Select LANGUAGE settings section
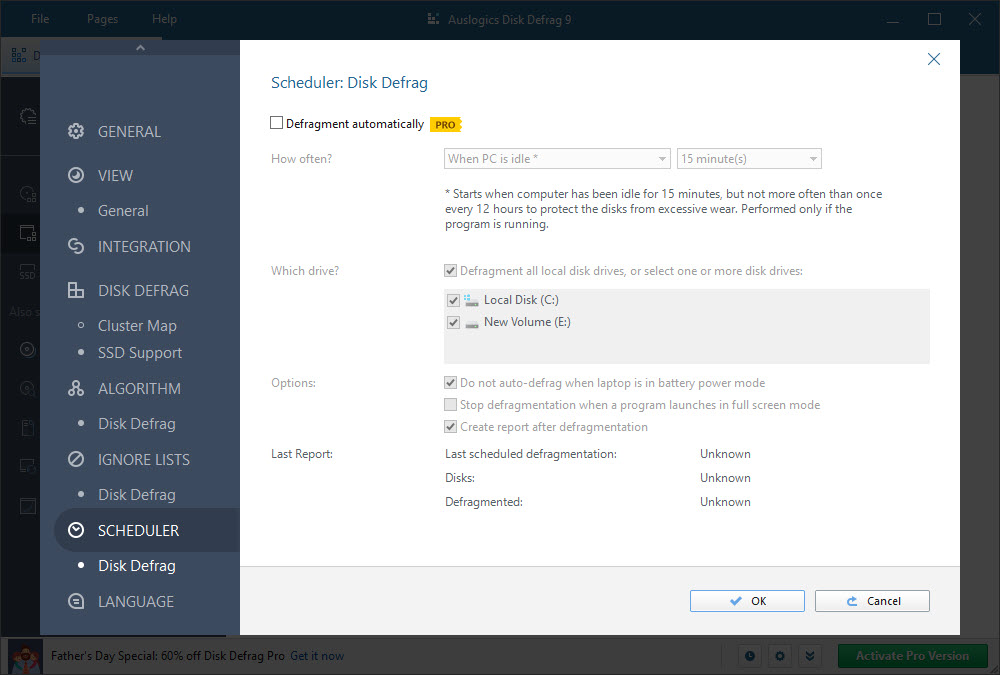The image size is (1000, 675). pyautogui.click(x=136, y=601)
